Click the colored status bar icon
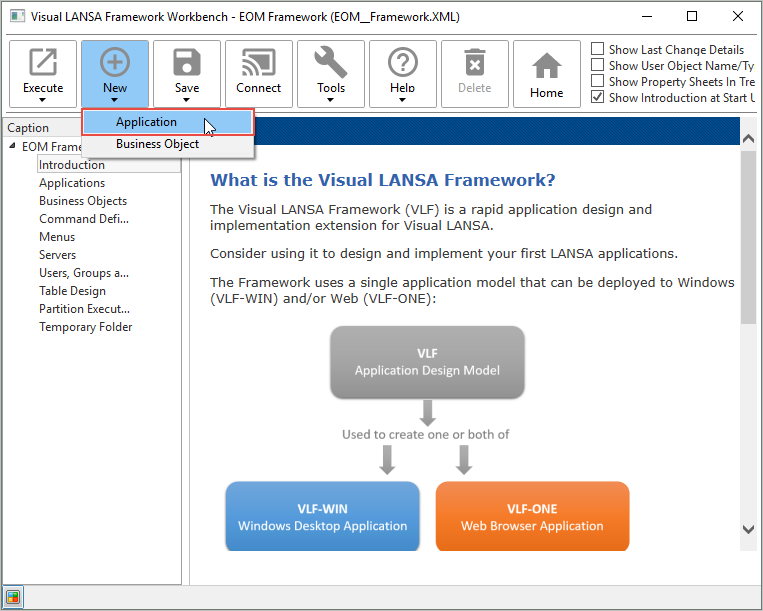The height and width of the screenshot is (611, 763). (13, 597)
